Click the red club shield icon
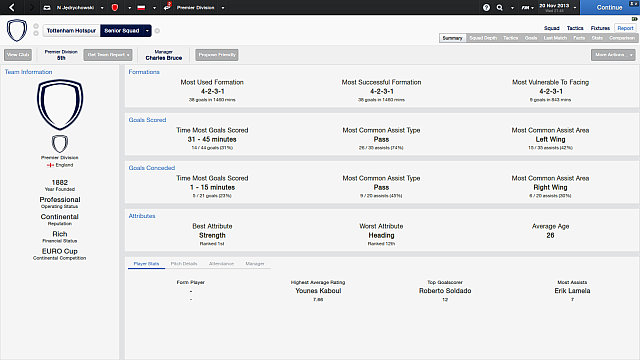Image resolution: width=640 pixels, height=360 pixels. [x=115, y=7]
